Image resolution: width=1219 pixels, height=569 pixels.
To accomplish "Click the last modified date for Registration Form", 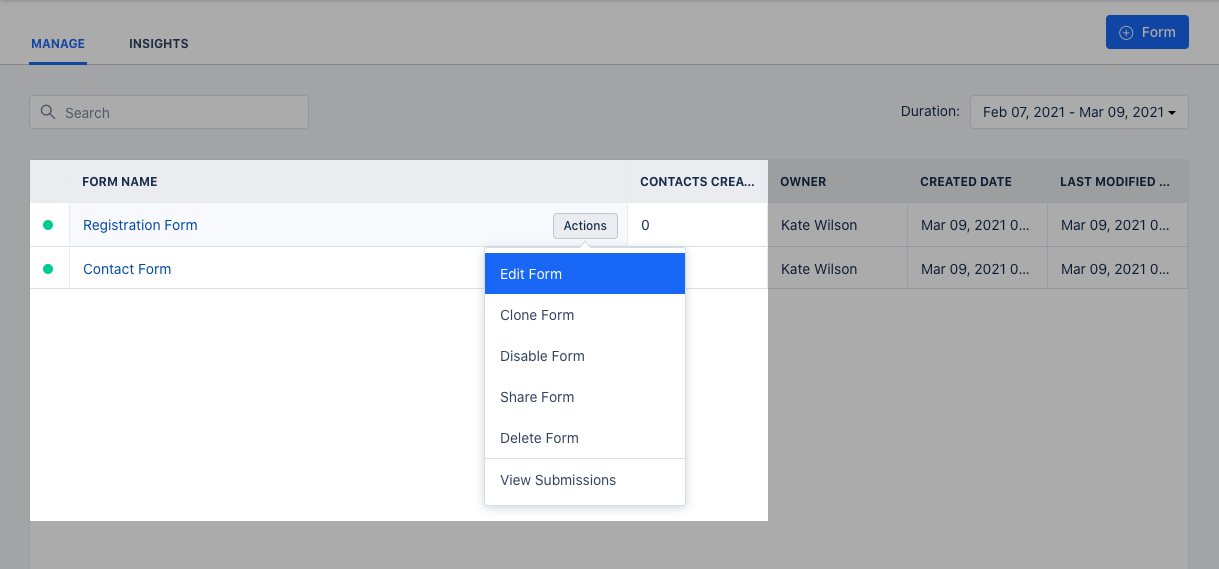I will pyautogui.click(x=1115, y=225).
